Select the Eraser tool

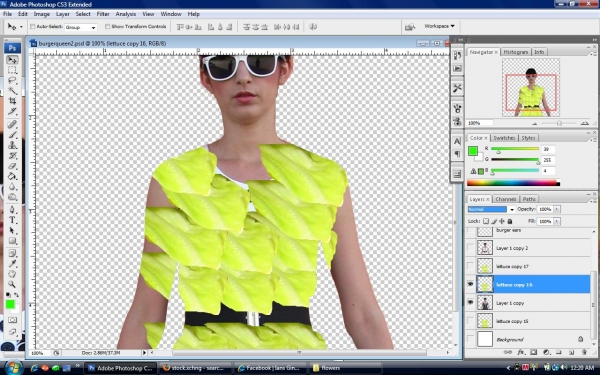[x=12, y=166]
